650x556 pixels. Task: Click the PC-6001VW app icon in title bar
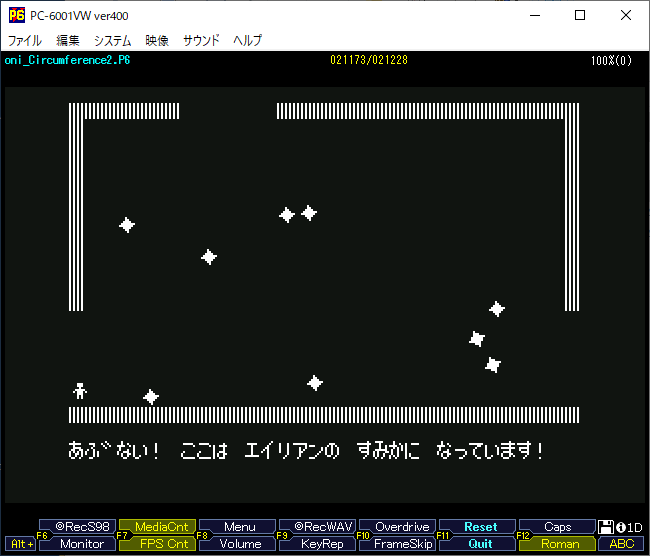(17, 15)
